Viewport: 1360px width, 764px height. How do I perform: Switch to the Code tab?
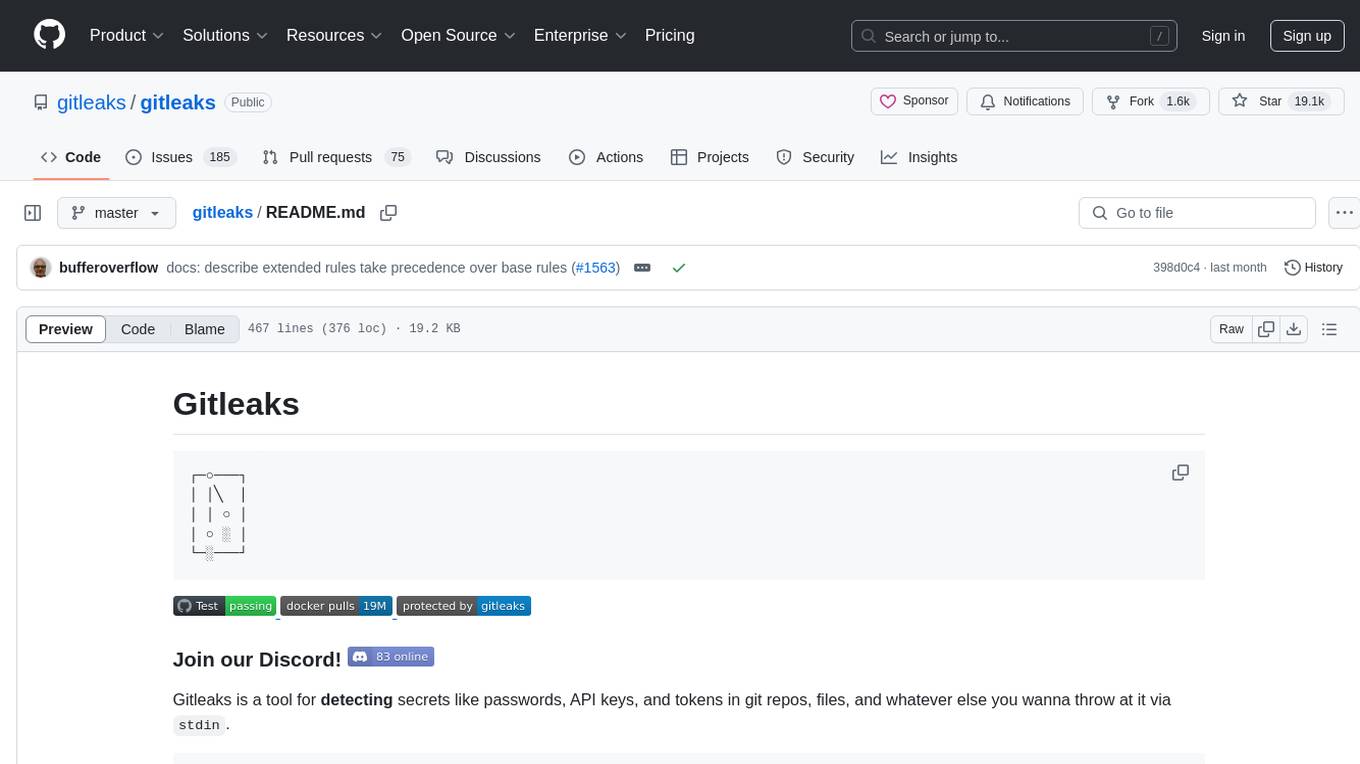71,157
